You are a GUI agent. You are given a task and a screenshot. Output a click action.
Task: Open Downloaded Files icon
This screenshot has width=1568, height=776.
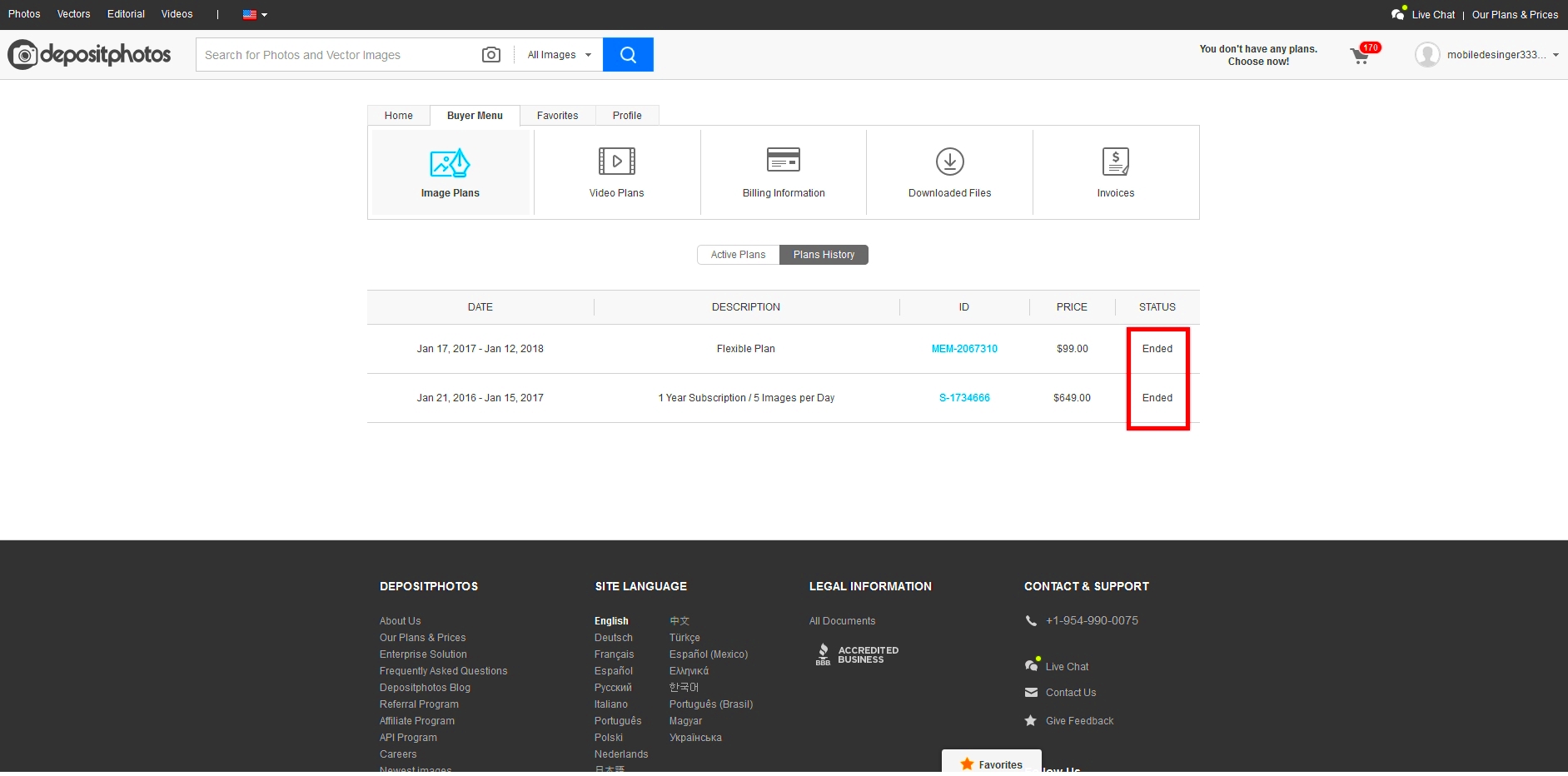coord(950,162)
